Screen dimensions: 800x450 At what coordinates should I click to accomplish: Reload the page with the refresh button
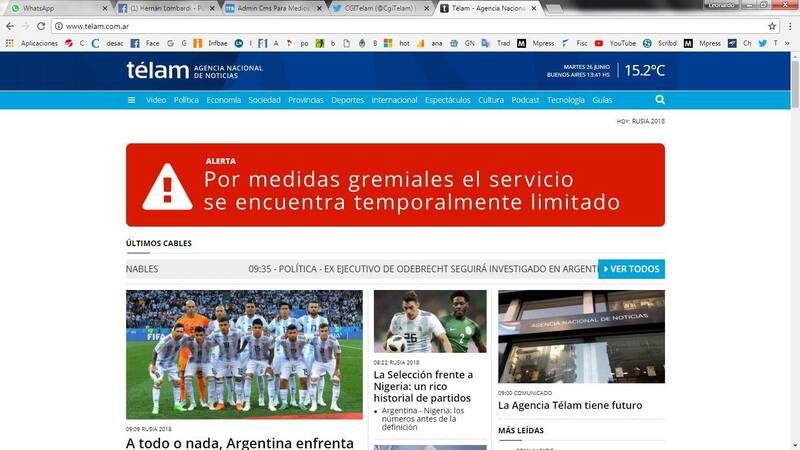click(41, 26)
